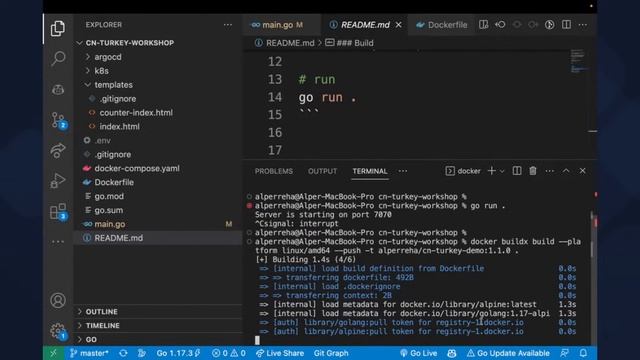This screenshot has height=360, width=640.
Task: Click Go Live in status bar
Action: (x=418, y=353)
